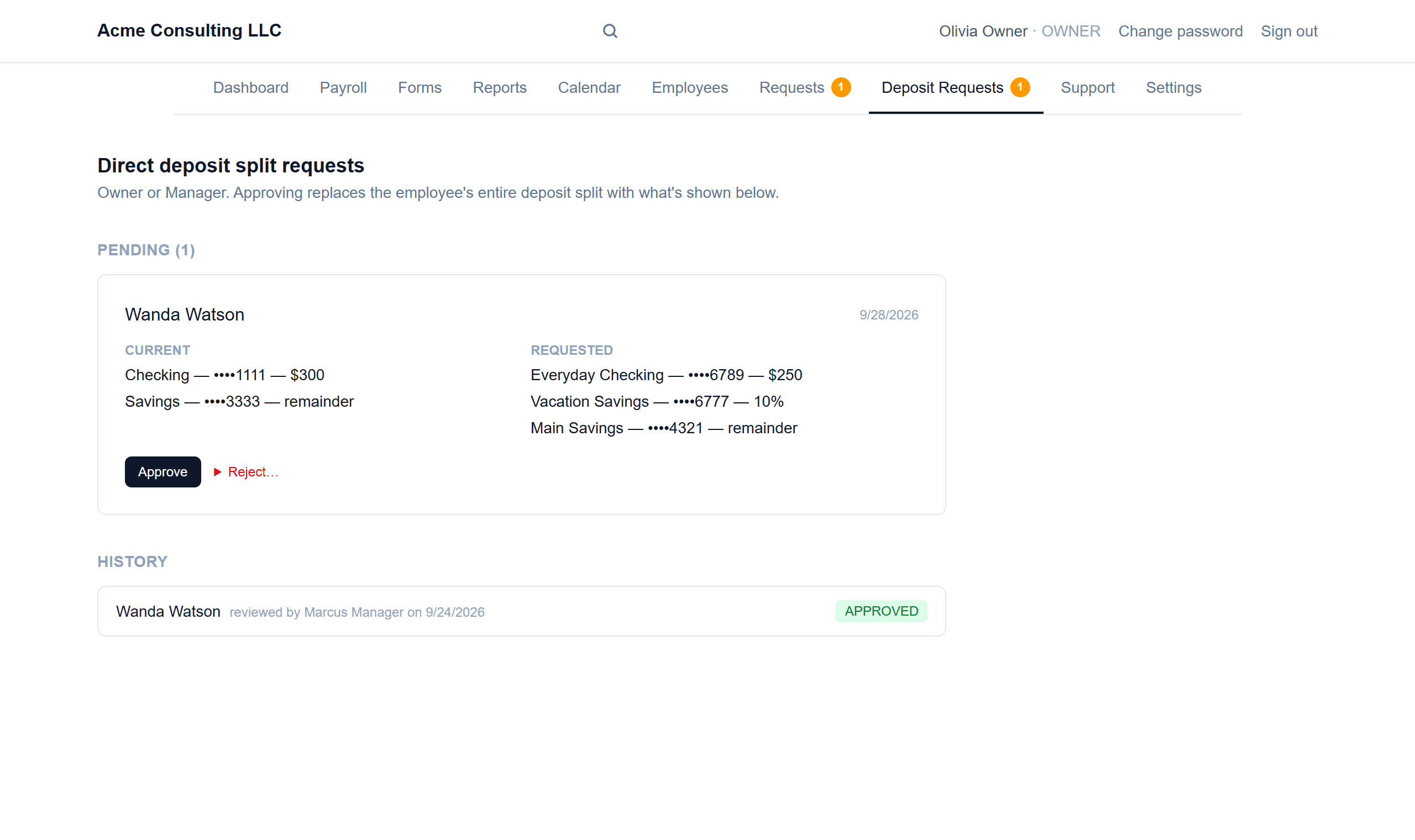Click the CURRENT column label
This screenshot has width=1415, height=840.
(158, 350)
